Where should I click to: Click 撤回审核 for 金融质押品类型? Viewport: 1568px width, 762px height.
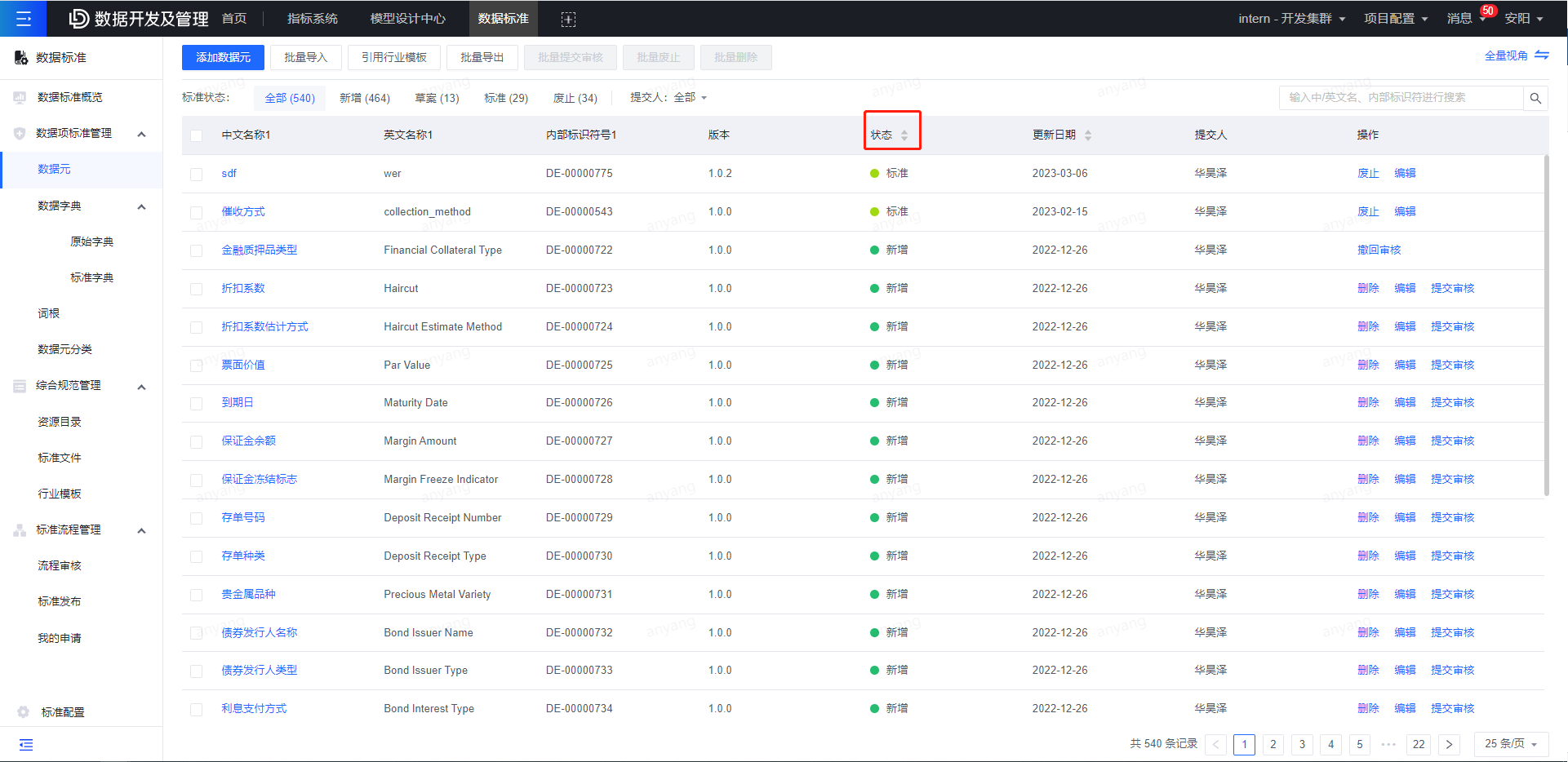pyautogui.click(x=1379, y=250)
